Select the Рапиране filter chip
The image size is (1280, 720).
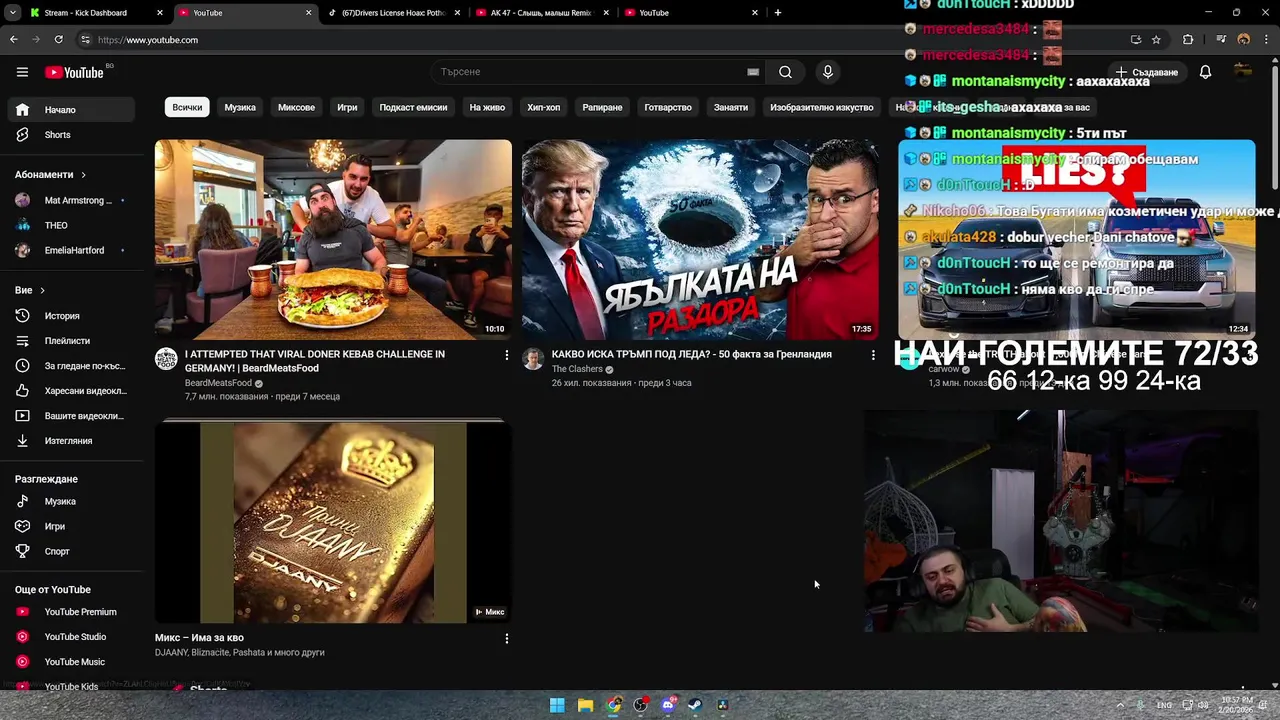click(x=602, y=107)
